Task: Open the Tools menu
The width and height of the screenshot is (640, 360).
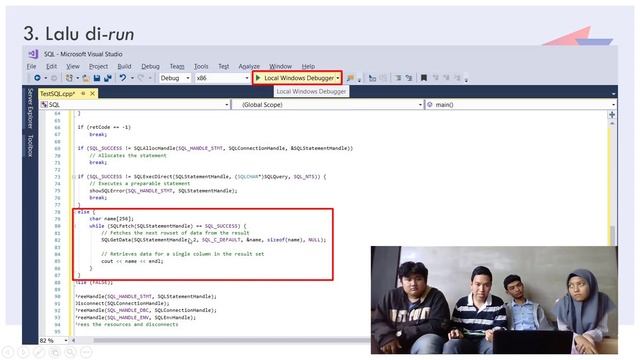Action: pos(201,66)
